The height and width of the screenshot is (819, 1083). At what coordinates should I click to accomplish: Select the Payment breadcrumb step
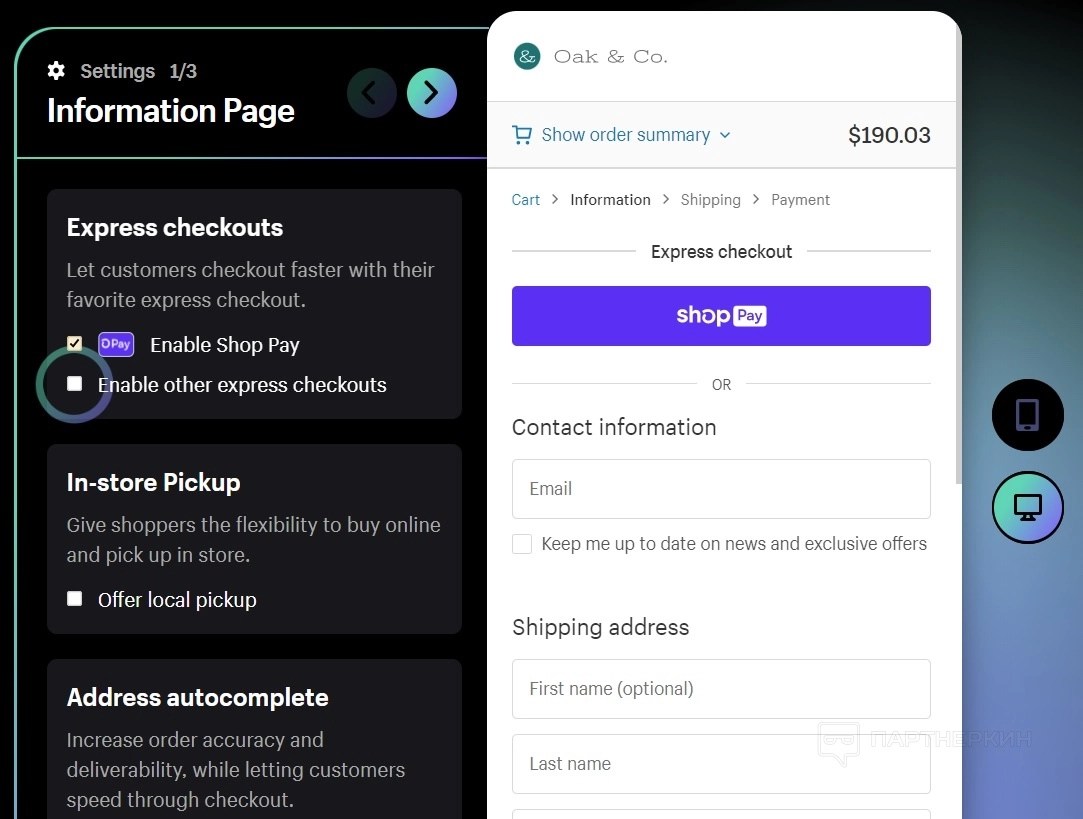(x=800, y=200)
